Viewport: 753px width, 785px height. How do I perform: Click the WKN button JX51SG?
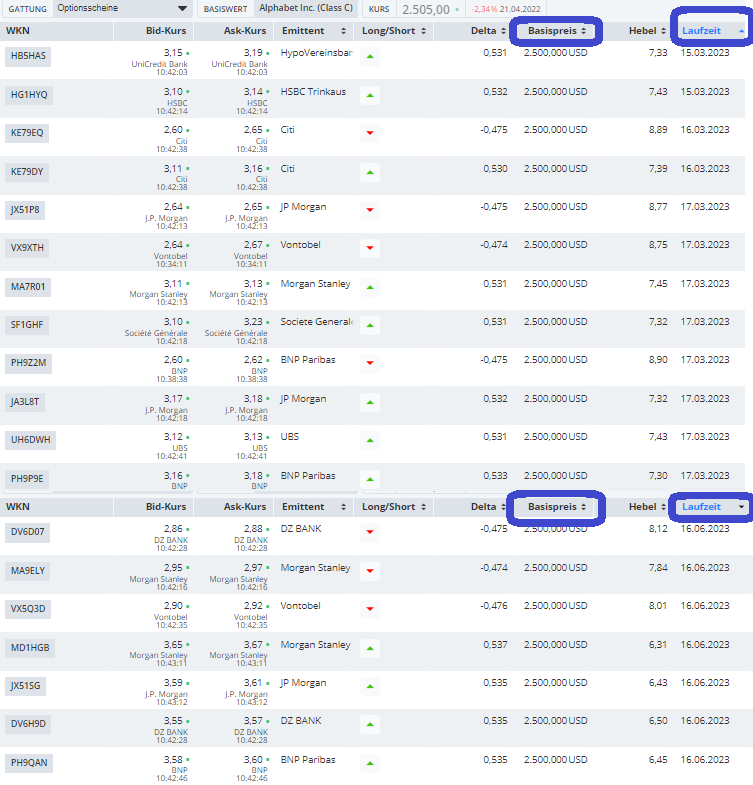[x=26, y=686]
